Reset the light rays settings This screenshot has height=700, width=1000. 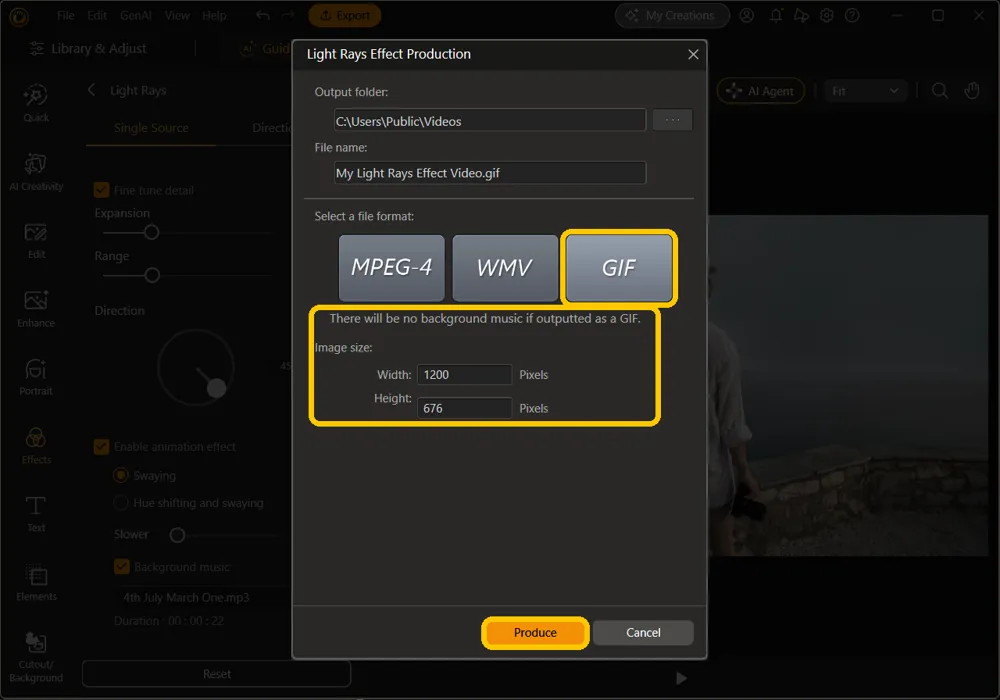click(216, 674)
